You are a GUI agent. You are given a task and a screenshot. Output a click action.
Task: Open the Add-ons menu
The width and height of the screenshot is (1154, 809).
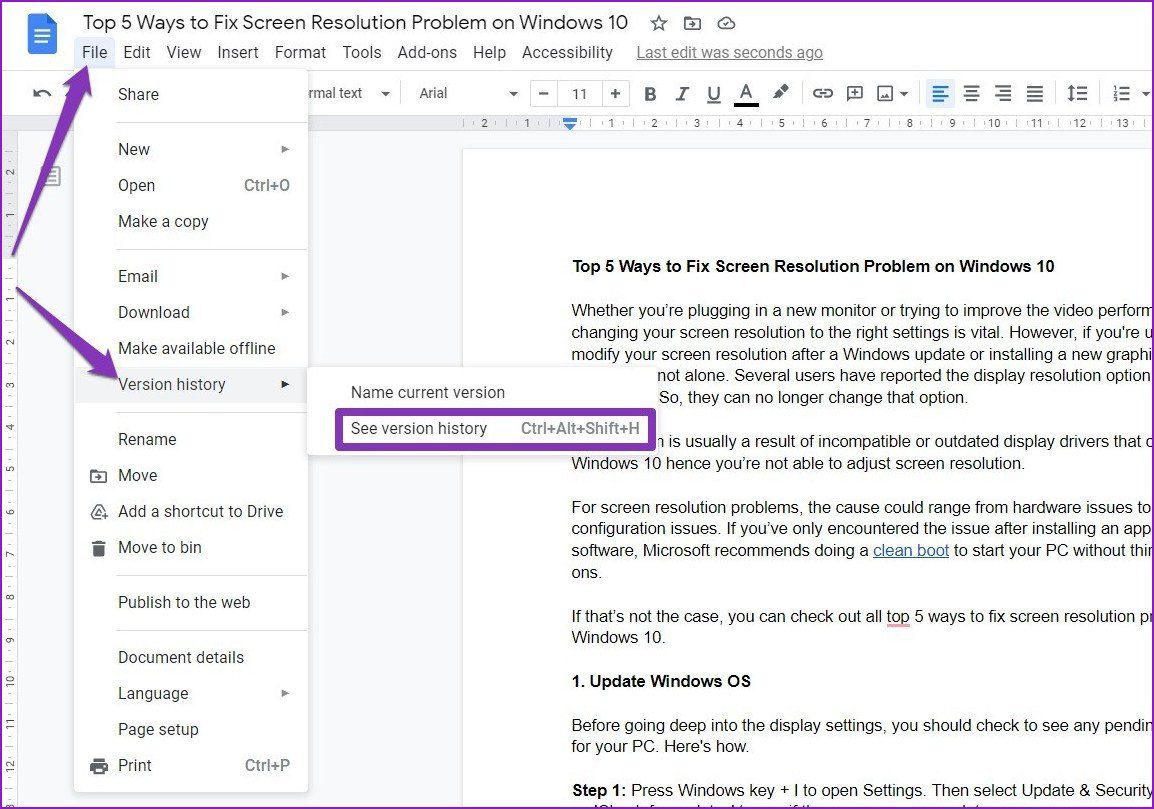(427, 52)
